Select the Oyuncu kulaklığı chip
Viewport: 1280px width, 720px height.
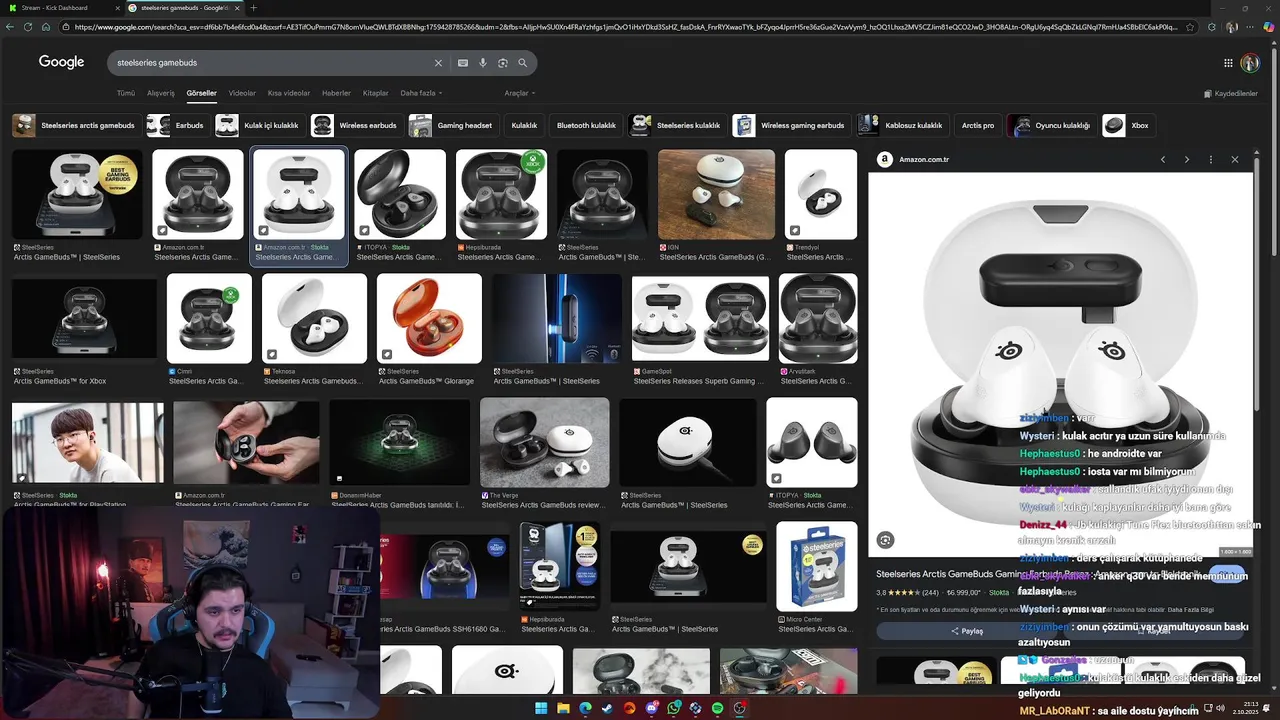click(x=1051, y=125)
